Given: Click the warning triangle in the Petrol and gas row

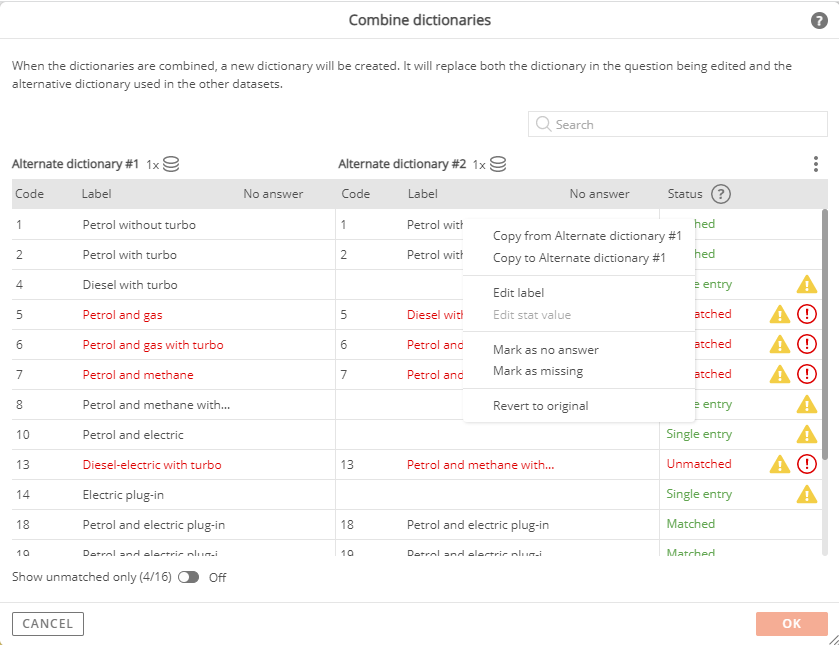Looking at the screenshot, I should click(x=780, y=314).
